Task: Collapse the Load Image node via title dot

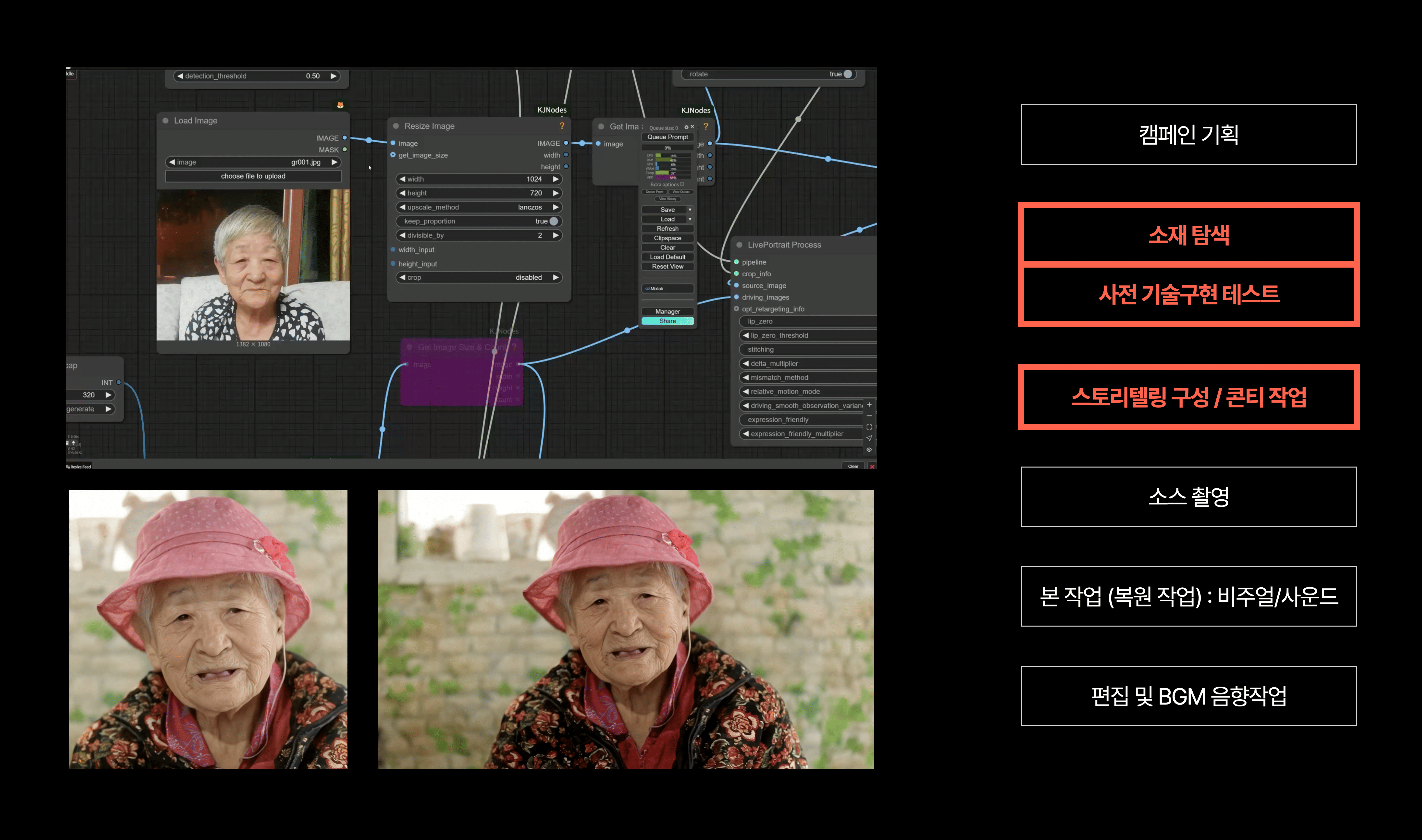Action: click(165, 121)
